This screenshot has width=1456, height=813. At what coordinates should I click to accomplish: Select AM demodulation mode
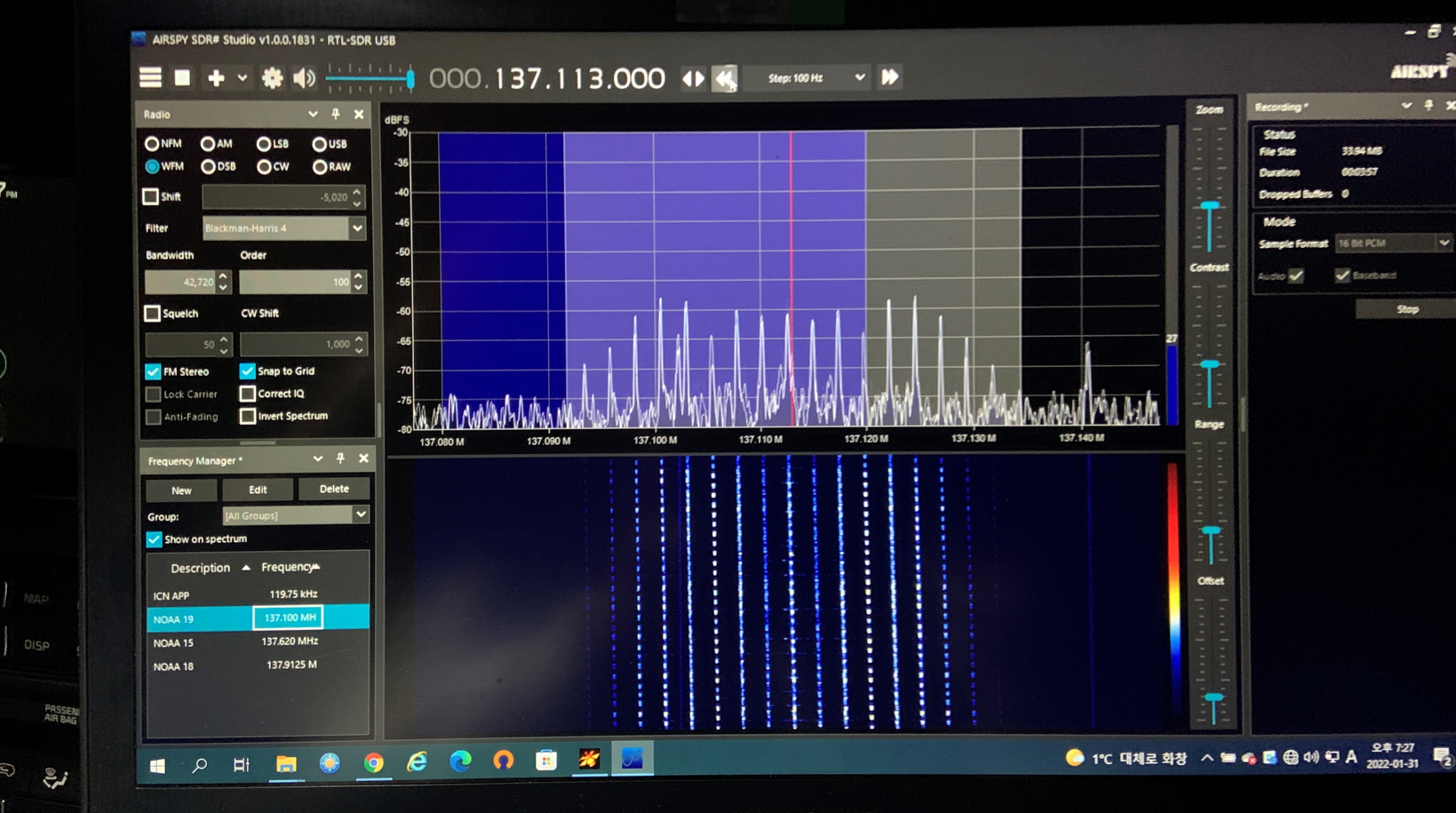point(207,143)
